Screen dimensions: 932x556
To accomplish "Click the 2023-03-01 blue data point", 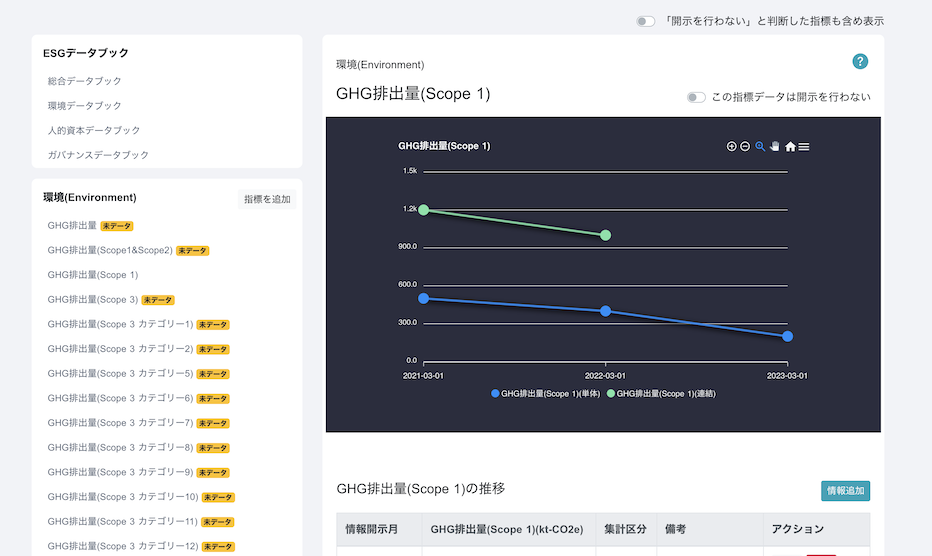I will click(788, 336).
